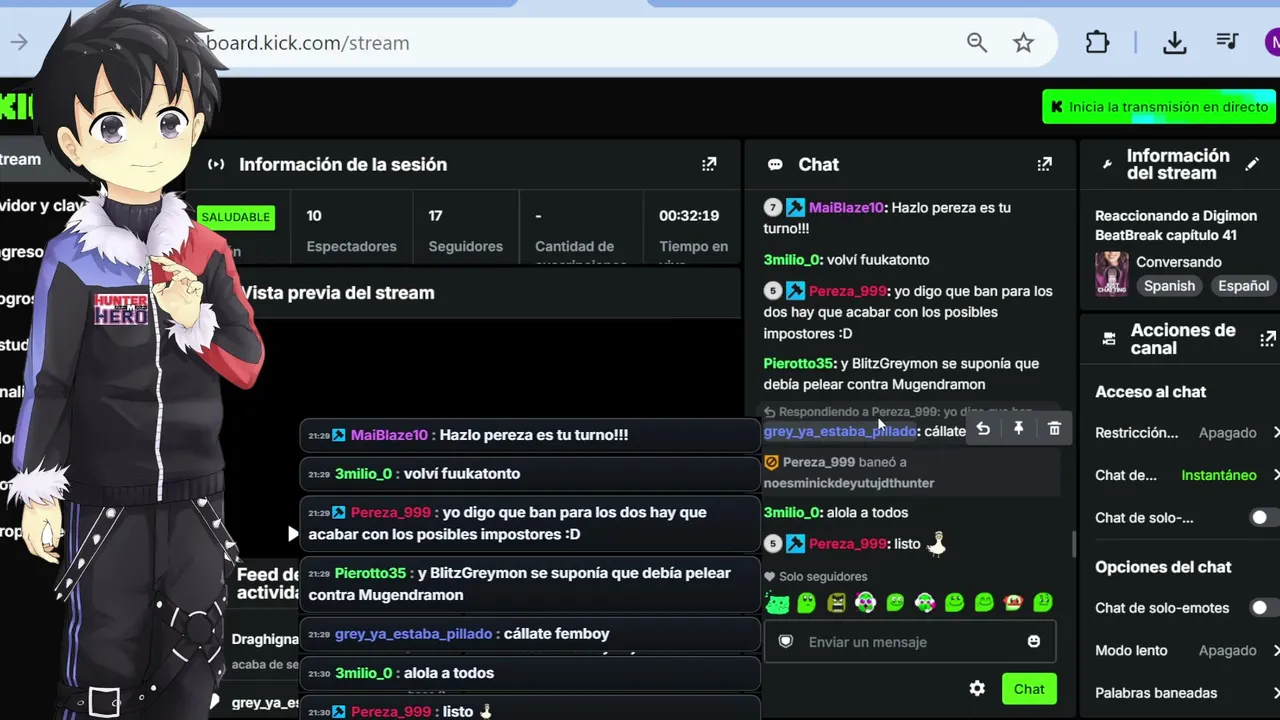
Task: Click the Opciones del chat heading
Action: 1163,567
